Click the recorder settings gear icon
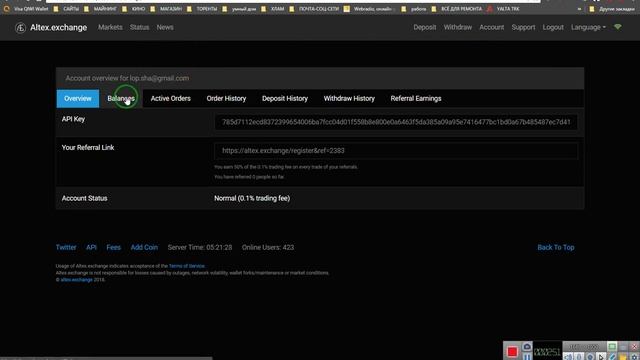 click(x=634, y=357)
